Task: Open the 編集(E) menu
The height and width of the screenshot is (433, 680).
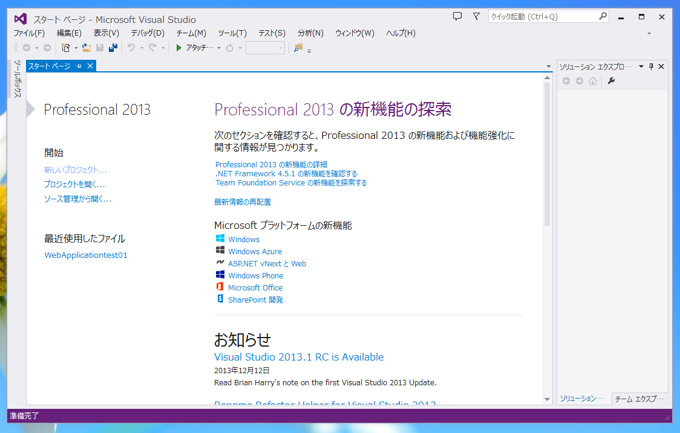Action: pyautogui.click(x=69, y=33)
